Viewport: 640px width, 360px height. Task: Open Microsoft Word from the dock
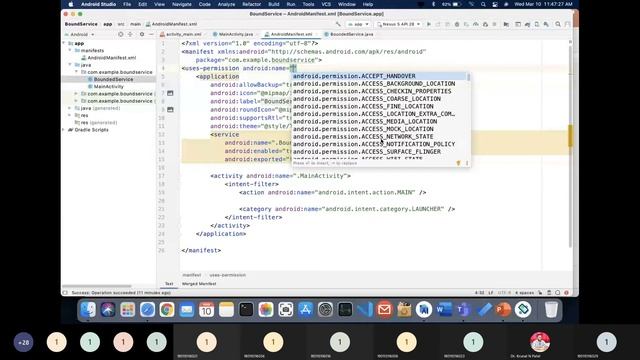pos(444,310)
